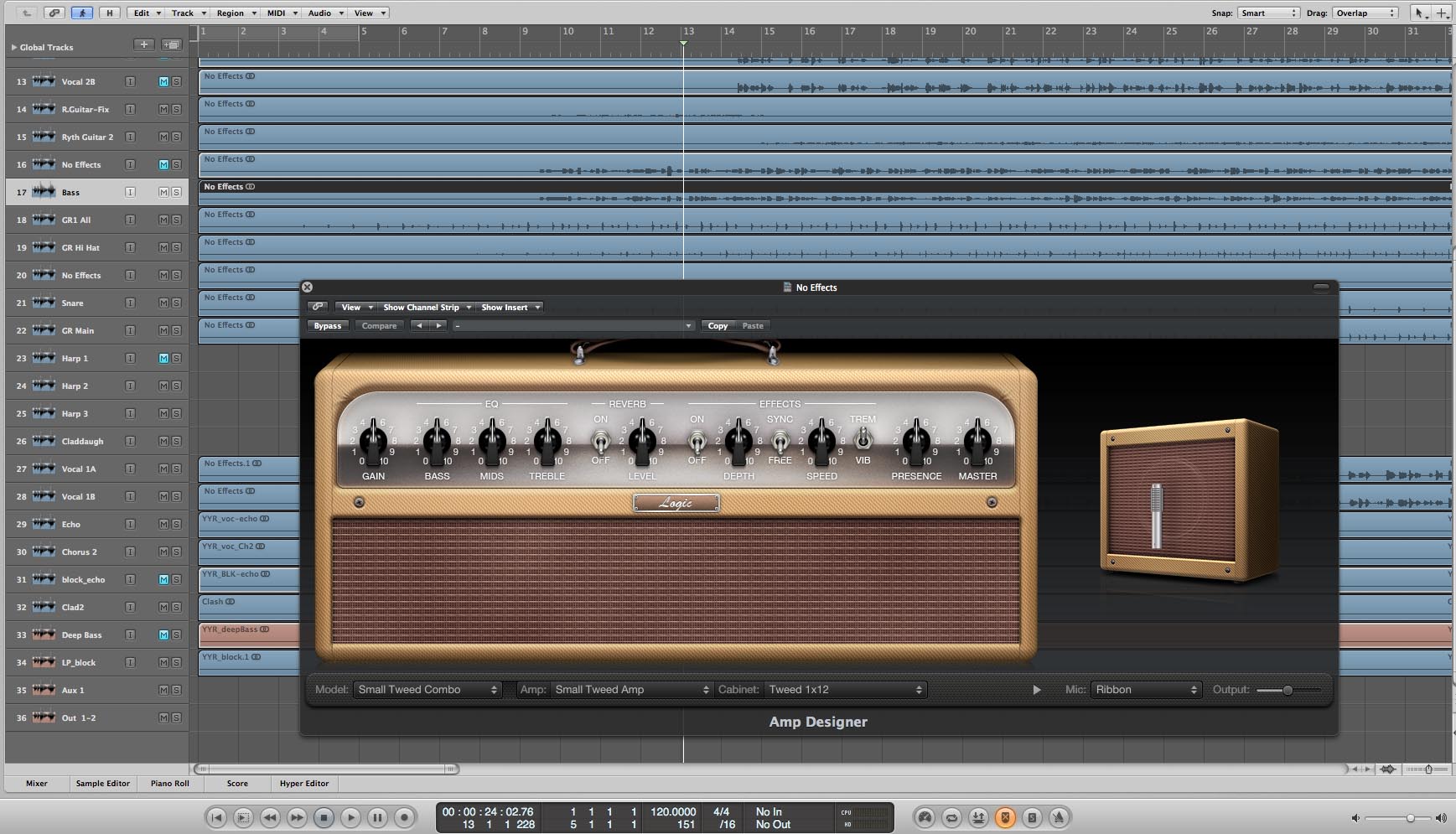Viewport: 1456px width, 834px height.
Task: Open the Mic type dropdown showing Ribbon
Action: (1146, 690)
